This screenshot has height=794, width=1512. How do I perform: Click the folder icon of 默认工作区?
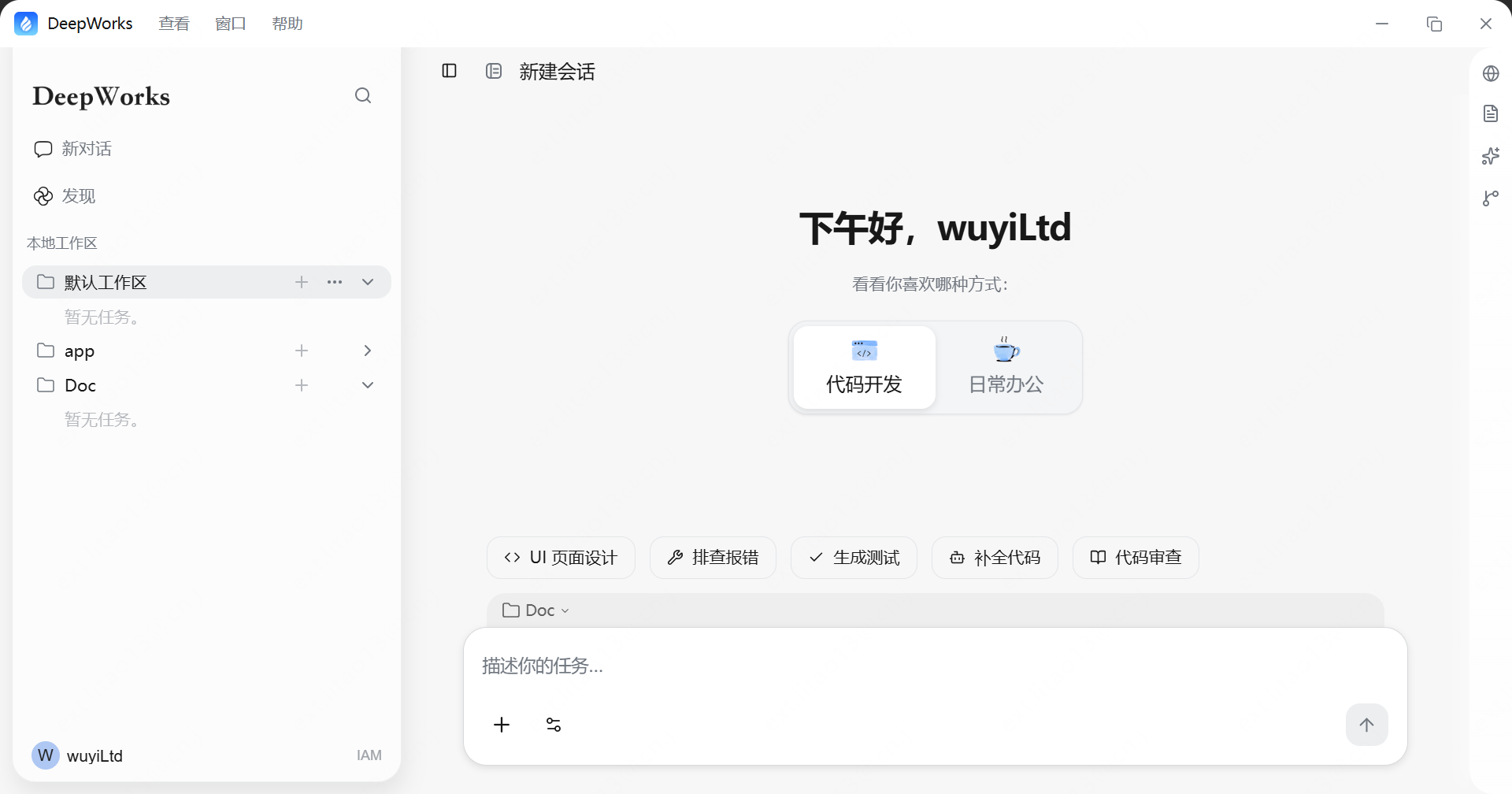click(46, 281)
